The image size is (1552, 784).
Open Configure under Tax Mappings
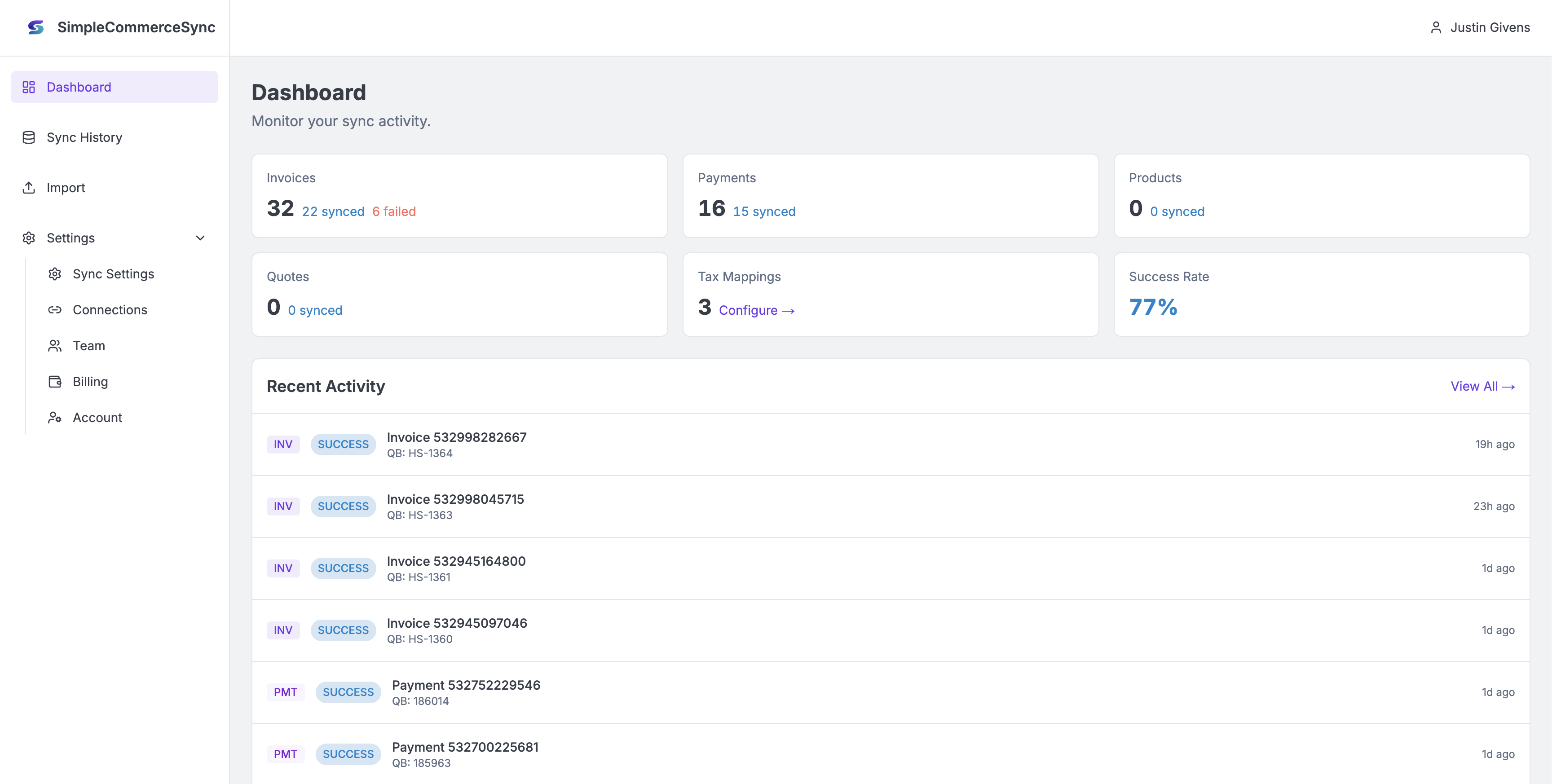point(757,310)
